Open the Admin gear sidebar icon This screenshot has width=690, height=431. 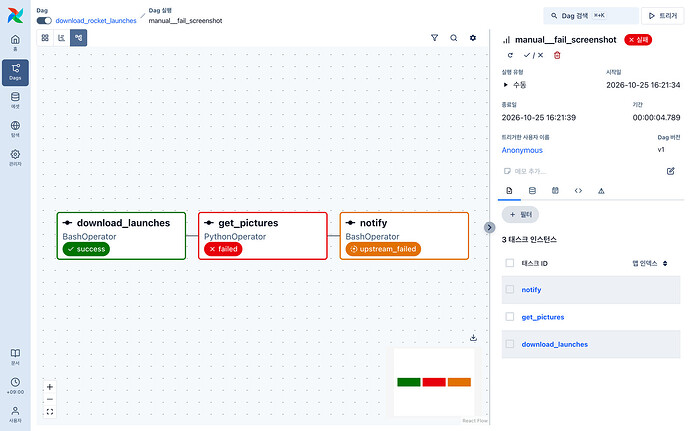click(15, 158)
